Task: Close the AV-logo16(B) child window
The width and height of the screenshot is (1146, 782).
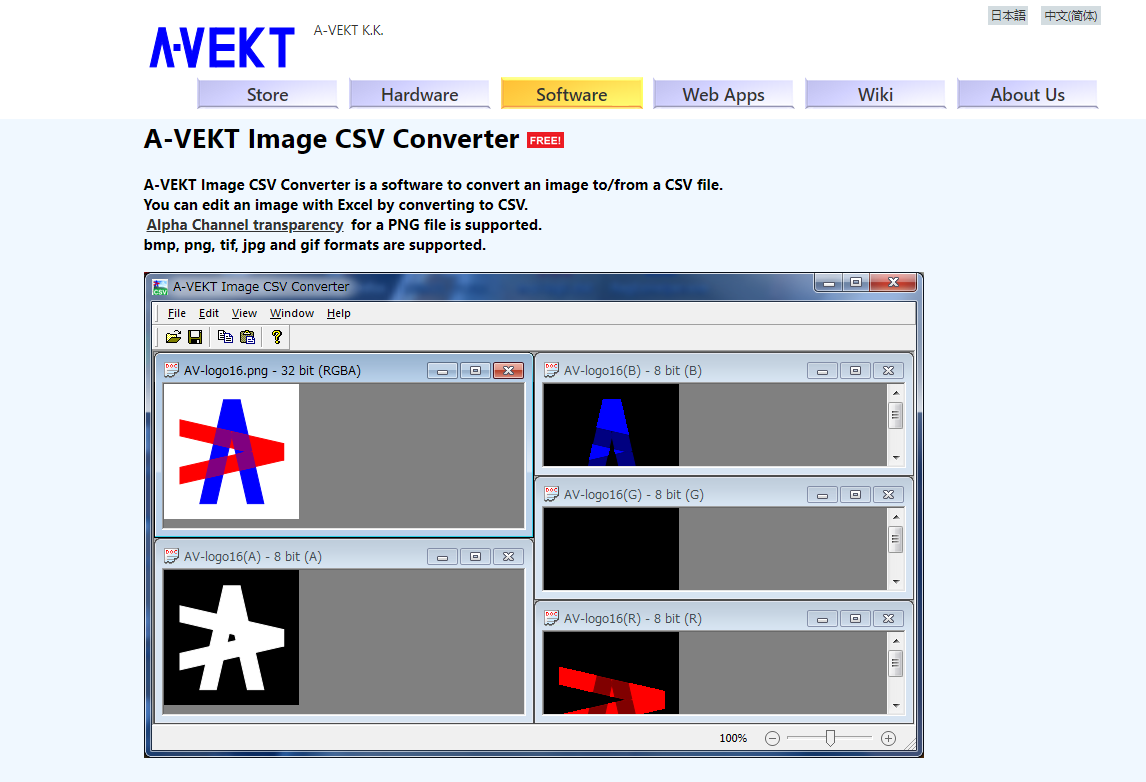Action: 889,371
